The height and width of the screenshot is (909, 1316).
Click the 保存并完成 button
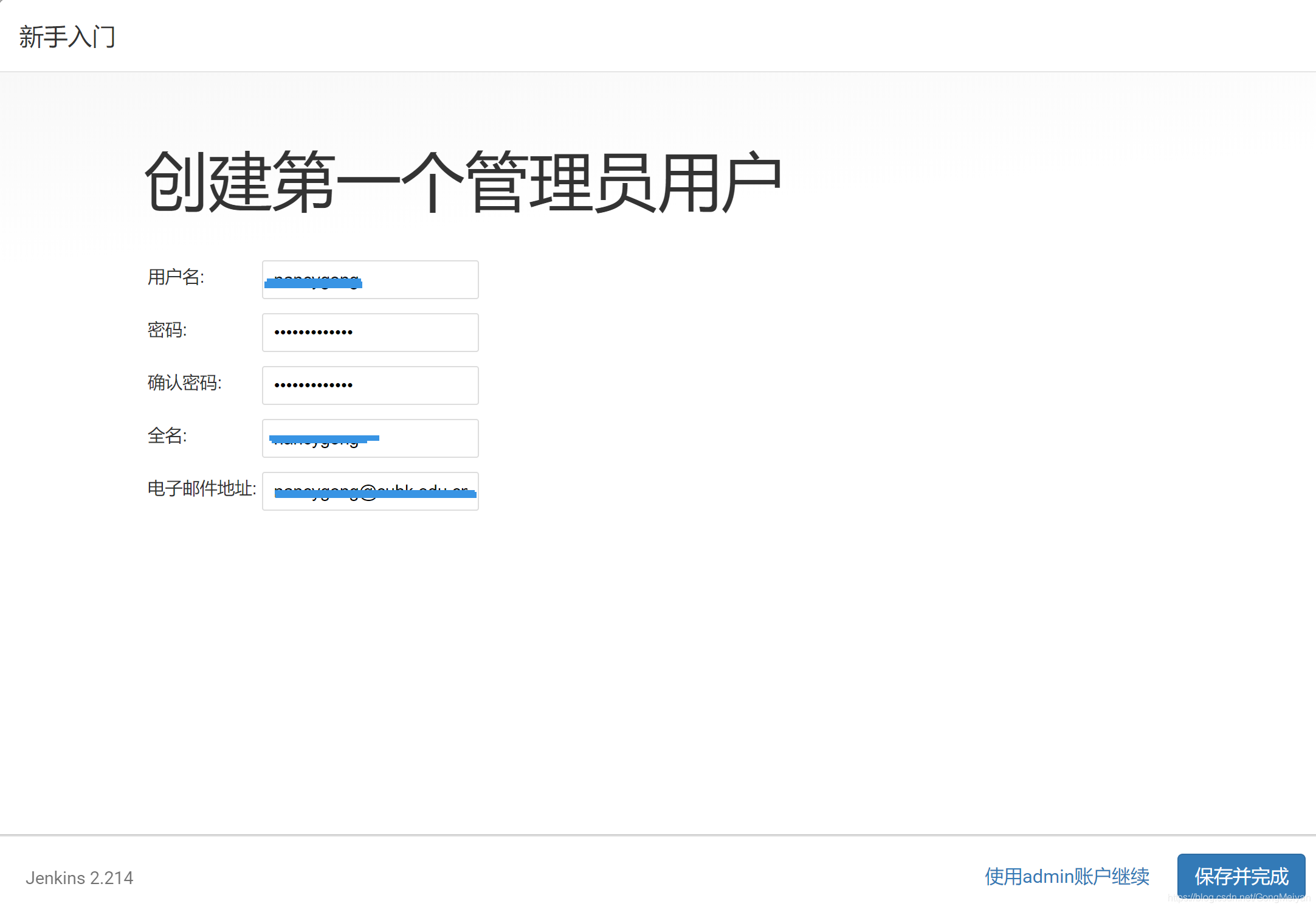tap(1241, 876)
